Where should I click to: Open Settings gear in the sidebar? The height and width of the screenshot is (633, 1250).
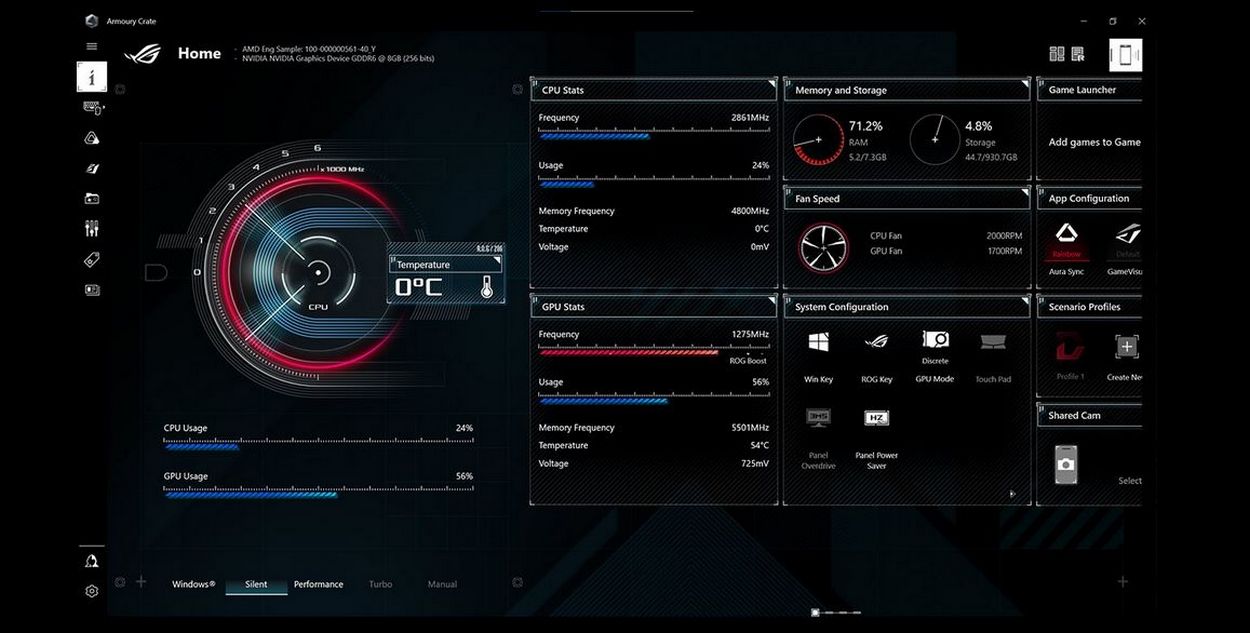92,591
